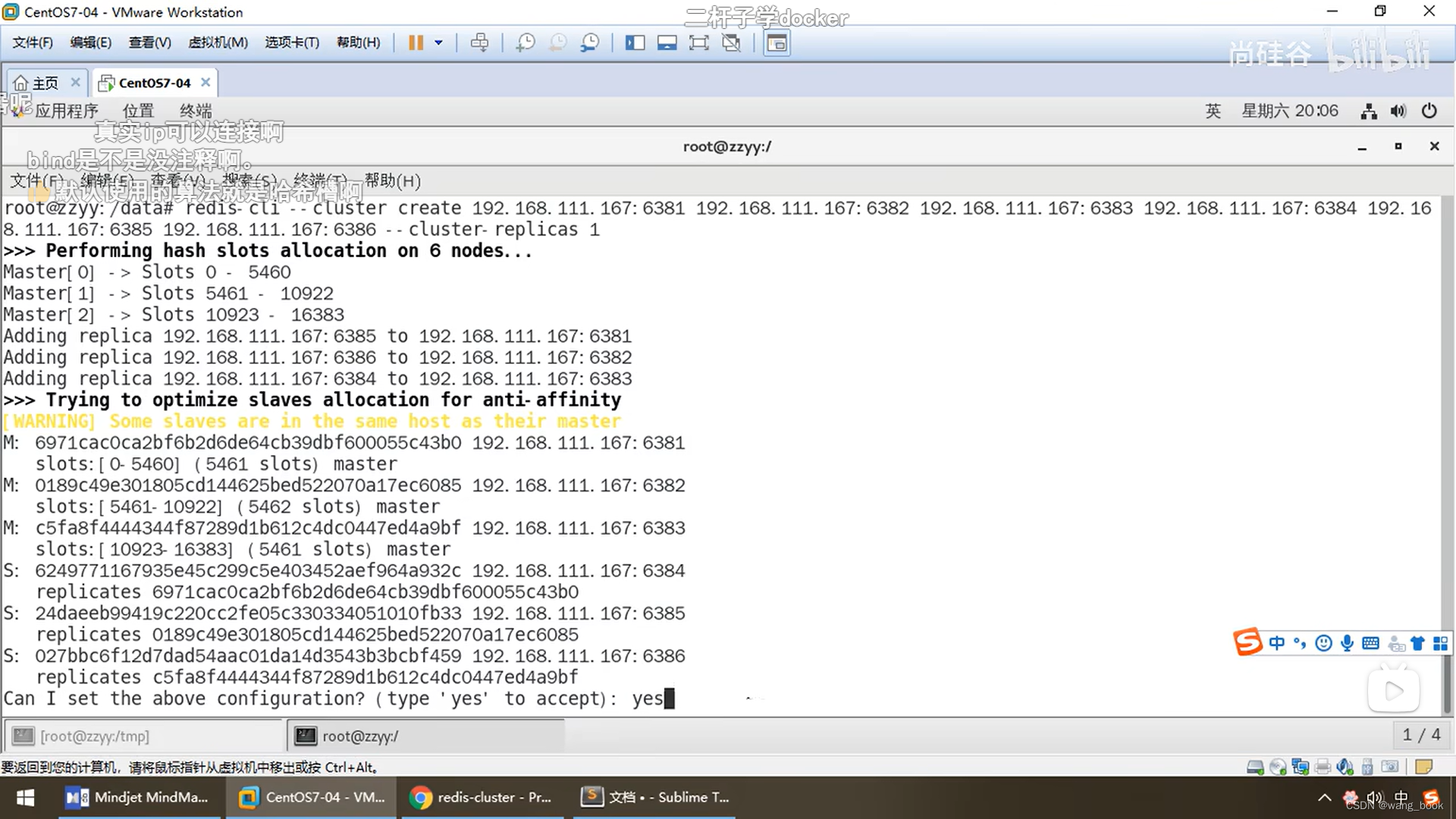Click the CentOS volume icon
Viewport: 1456px width, 819px height.
click(x=1398, y=111)
